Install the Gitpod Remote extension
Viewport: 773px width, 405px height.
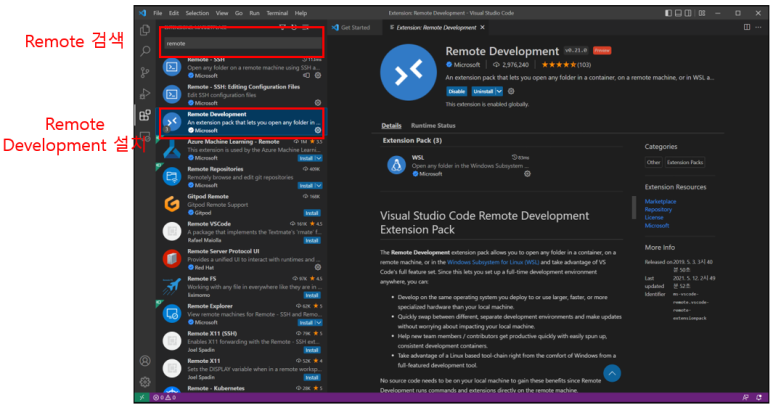coord(312,213)
